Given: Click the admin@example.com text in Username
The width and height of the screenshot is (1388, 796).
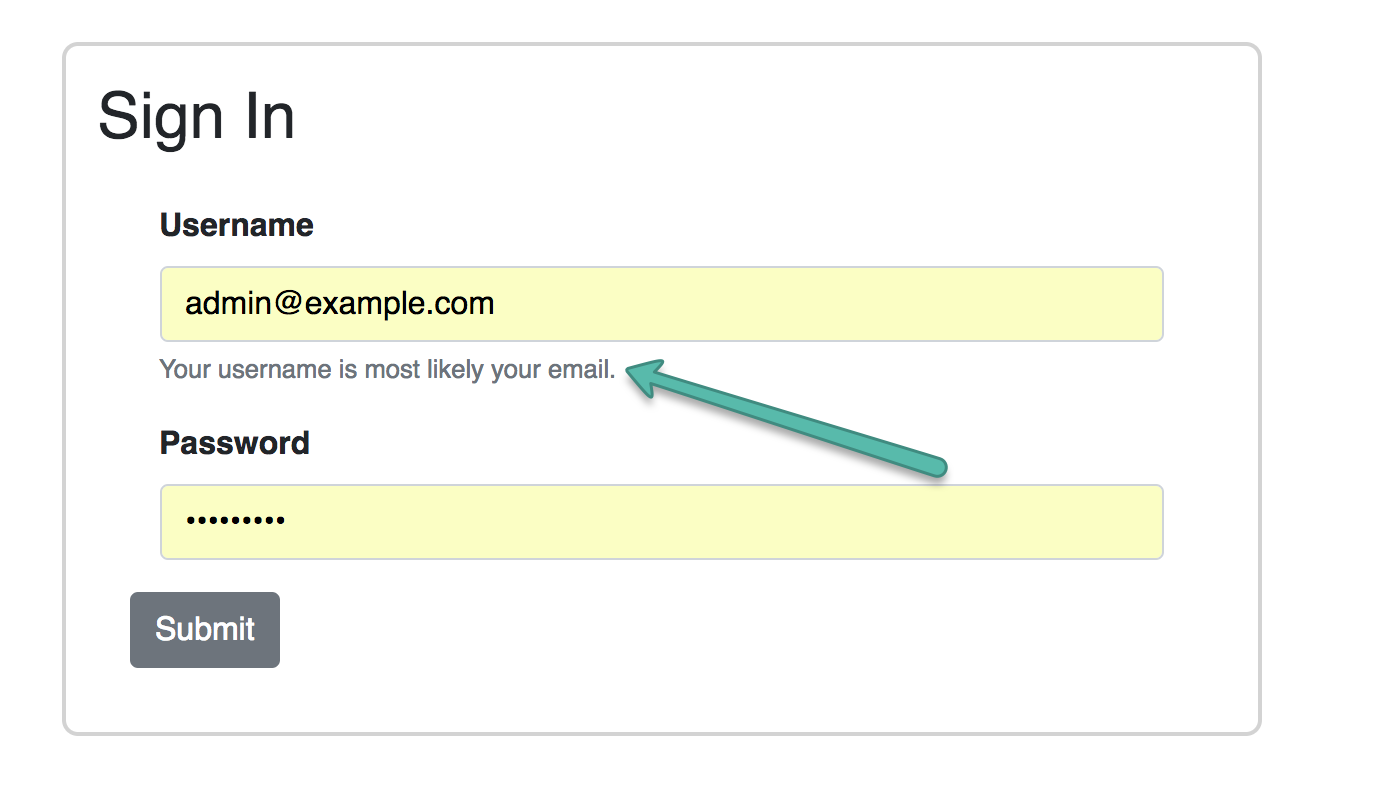Looking at the screenshot, I should tap(340, 304).
